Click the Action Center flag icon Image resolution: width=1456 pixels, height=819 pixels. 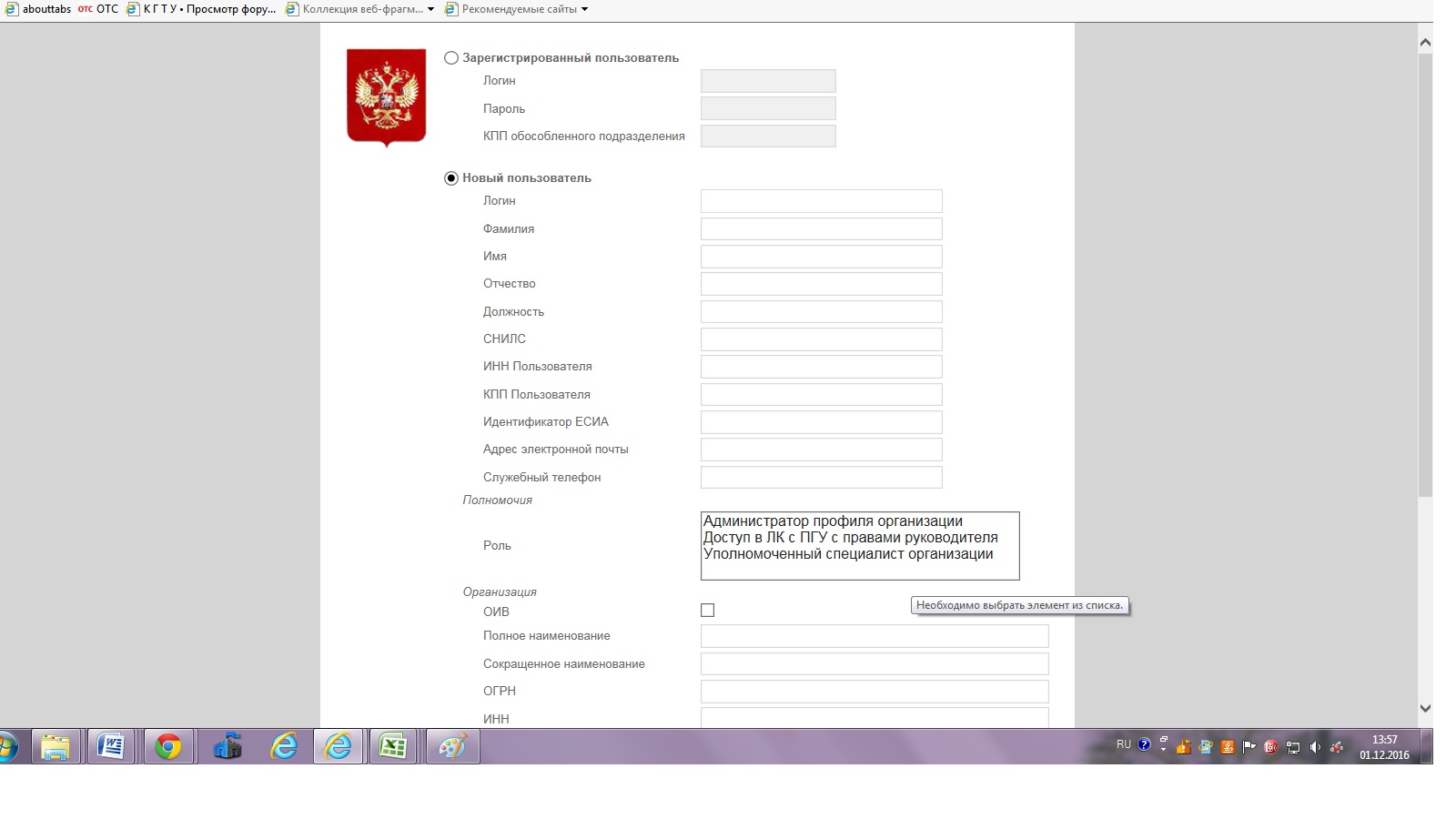pyautogui.click(x=1249, y=747)
